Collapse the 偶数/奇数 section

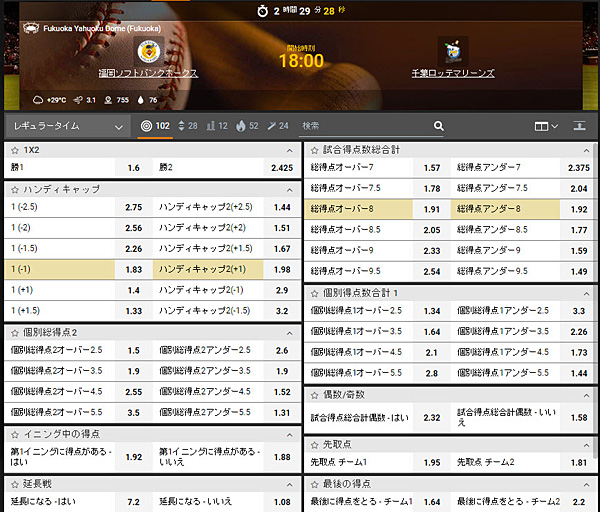point(586,396)
